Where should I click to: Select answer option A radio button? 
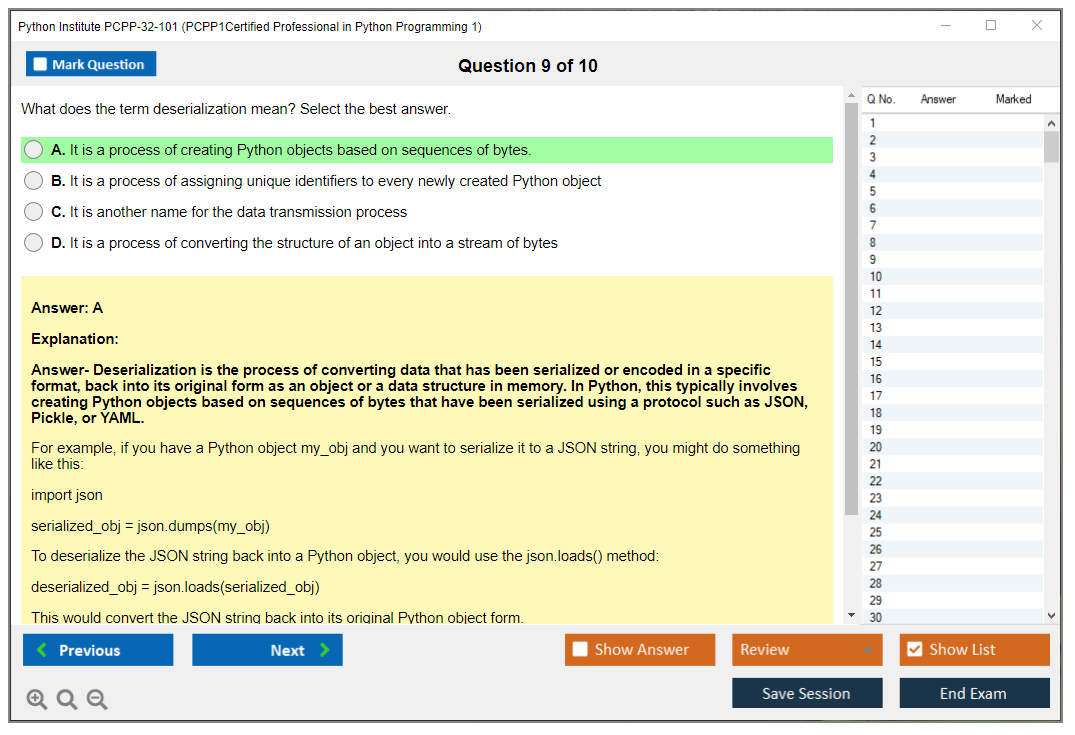(34, 150)
